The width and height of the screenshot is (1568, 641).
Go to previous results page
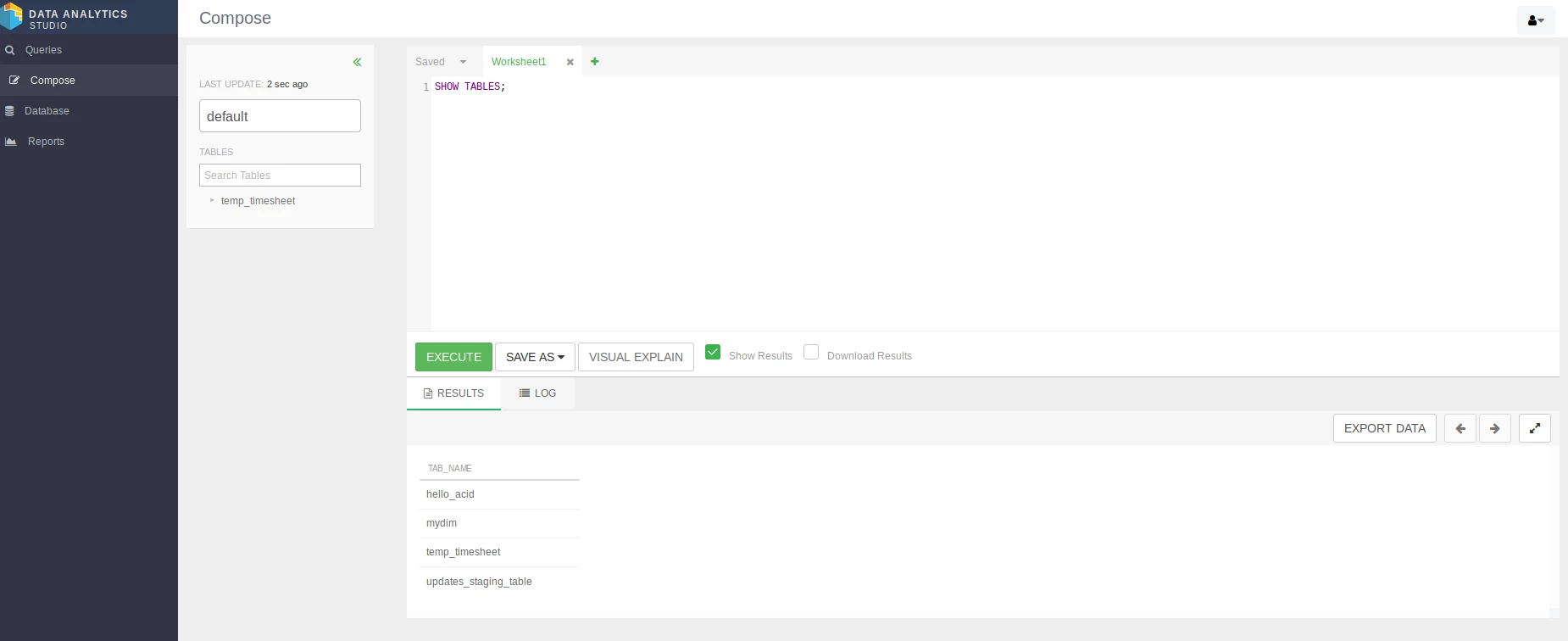click(1460, 428)
